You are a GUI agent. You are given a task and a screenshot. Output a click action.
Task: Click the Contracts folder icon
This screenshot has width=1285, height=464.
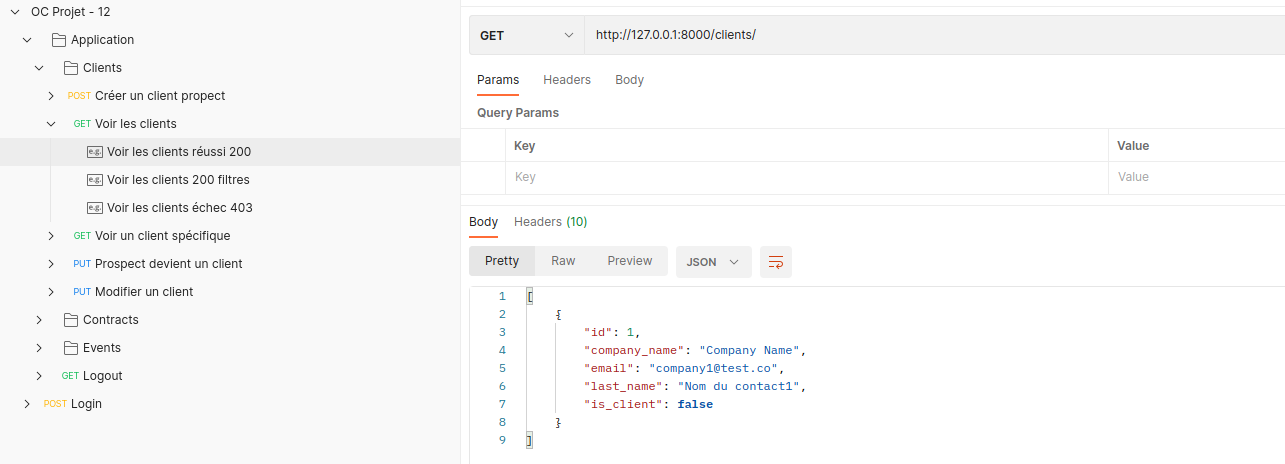pyautogui.click(x=71, y=320)
